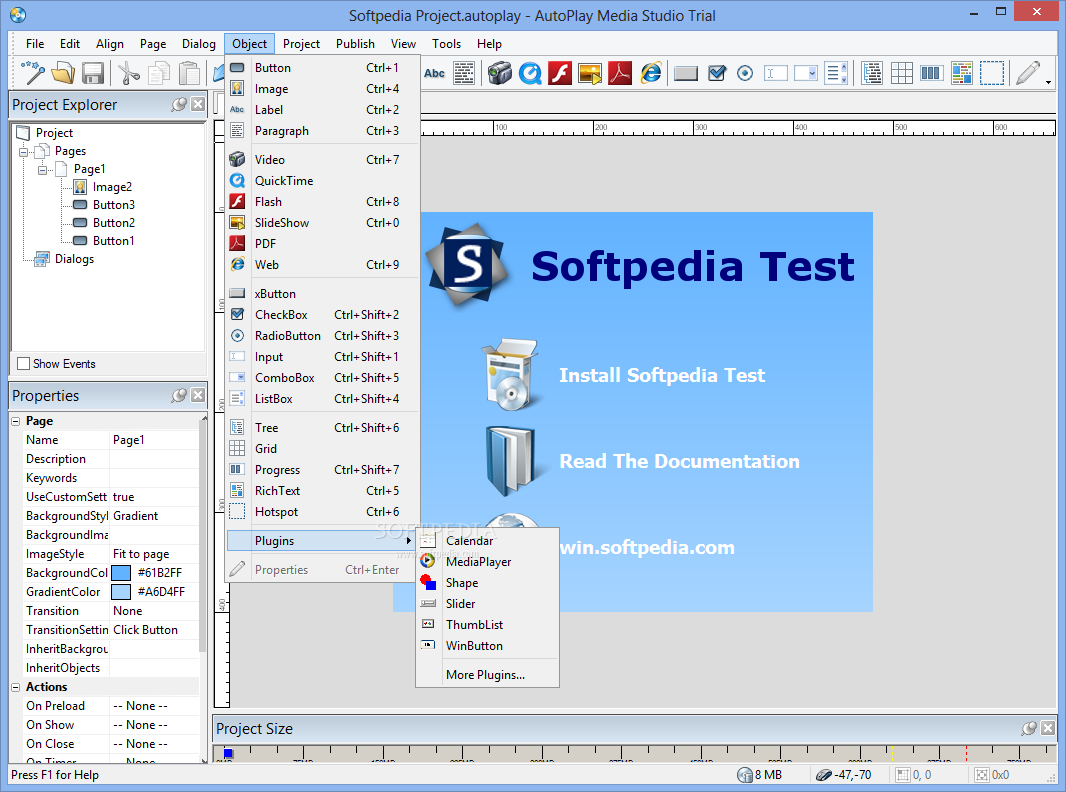Screen dimensions: 1066x792
Task: Open the Tools menu
Action: point(446,44)
